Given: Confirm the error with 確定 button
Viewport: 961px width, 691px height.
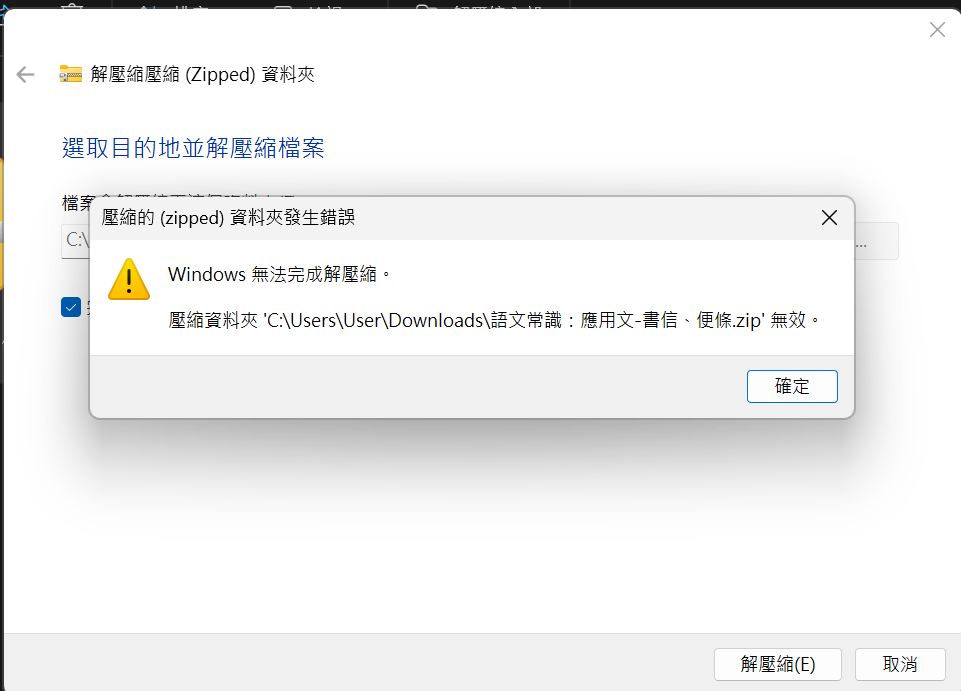Looking at the screenshot, I should [x=792, y=386].
